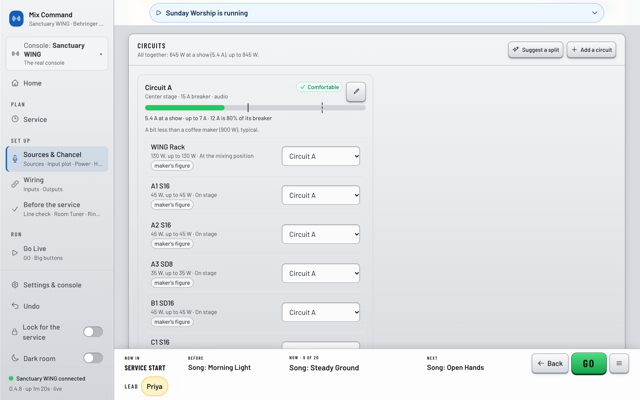
Task: Open the cue list menu icon beside GO
Action: (x=619, y=363)
